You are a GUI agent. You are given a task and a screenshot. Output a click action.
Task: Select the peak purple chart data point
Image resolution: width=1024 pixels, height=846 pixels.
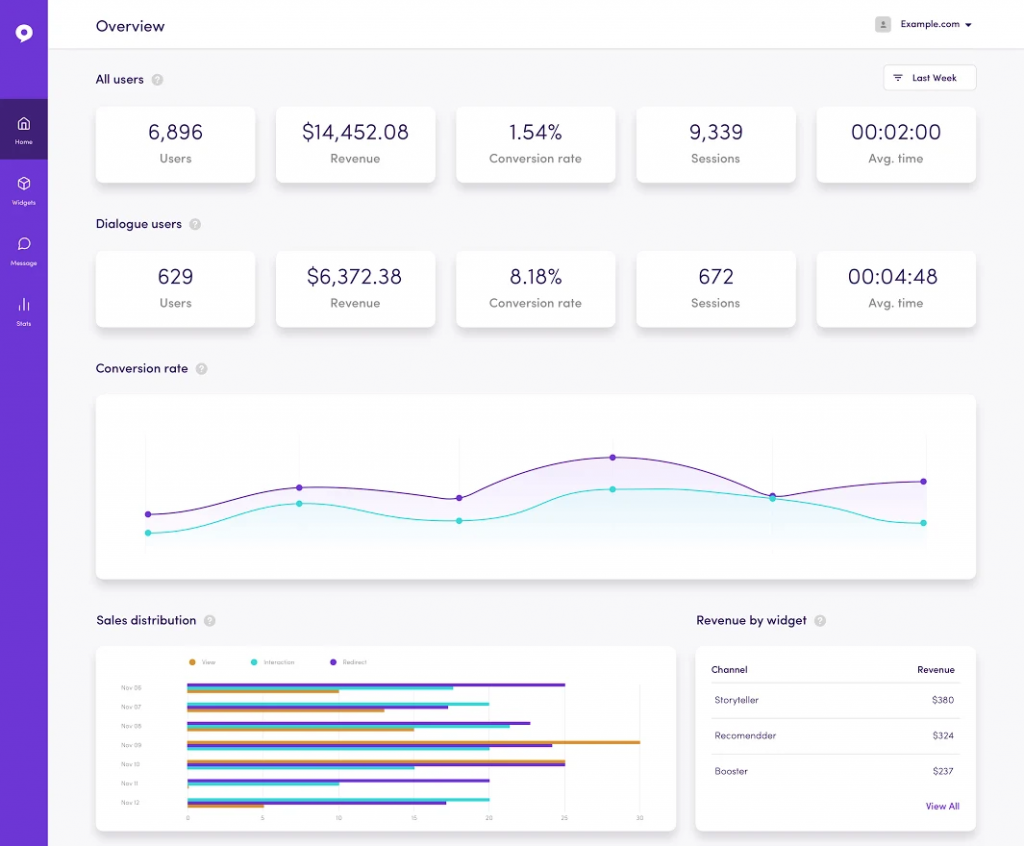pyautogui.click(x=613, y=457)
